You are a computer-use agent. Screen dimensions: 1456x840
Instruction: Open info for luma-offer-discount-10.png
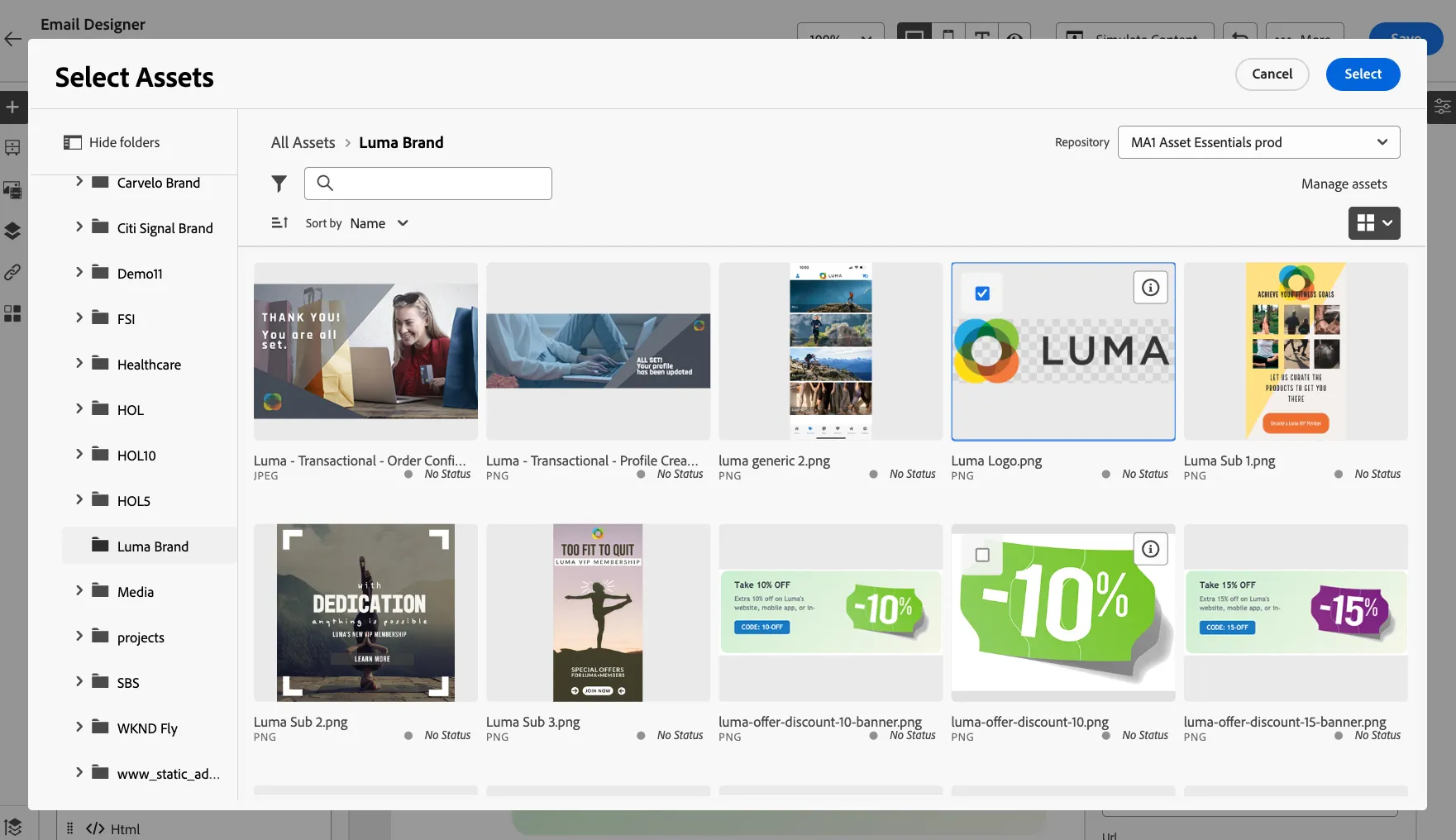pos(1150,549)
